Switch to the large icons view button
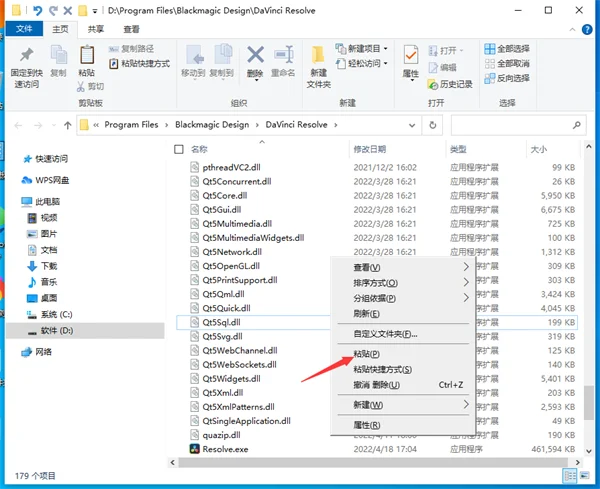 [585, 476]
